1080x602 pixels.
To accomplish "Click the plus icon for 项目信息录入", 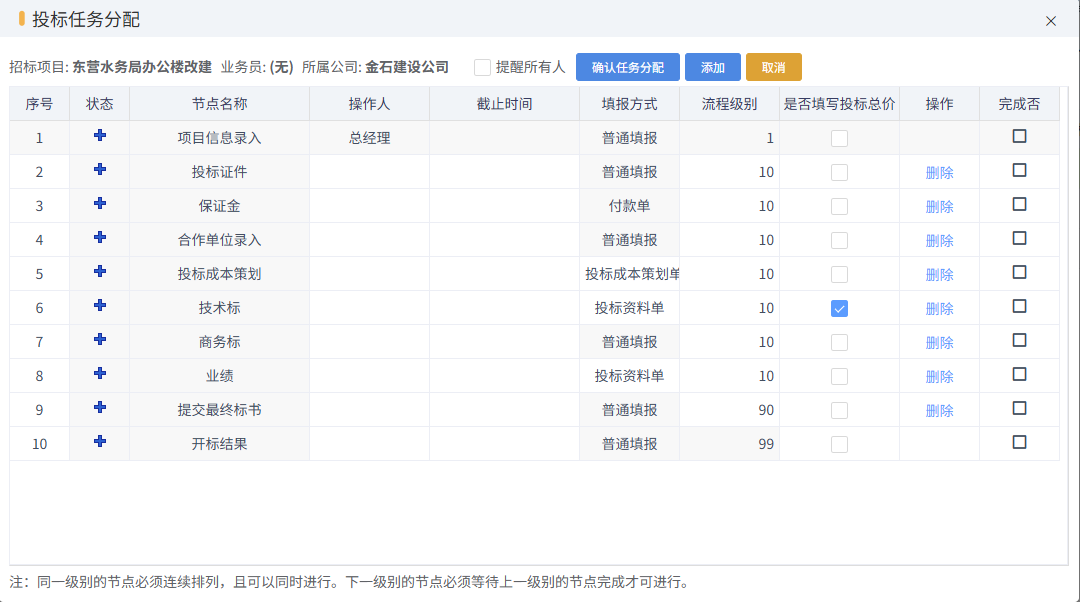I will 99,138.
